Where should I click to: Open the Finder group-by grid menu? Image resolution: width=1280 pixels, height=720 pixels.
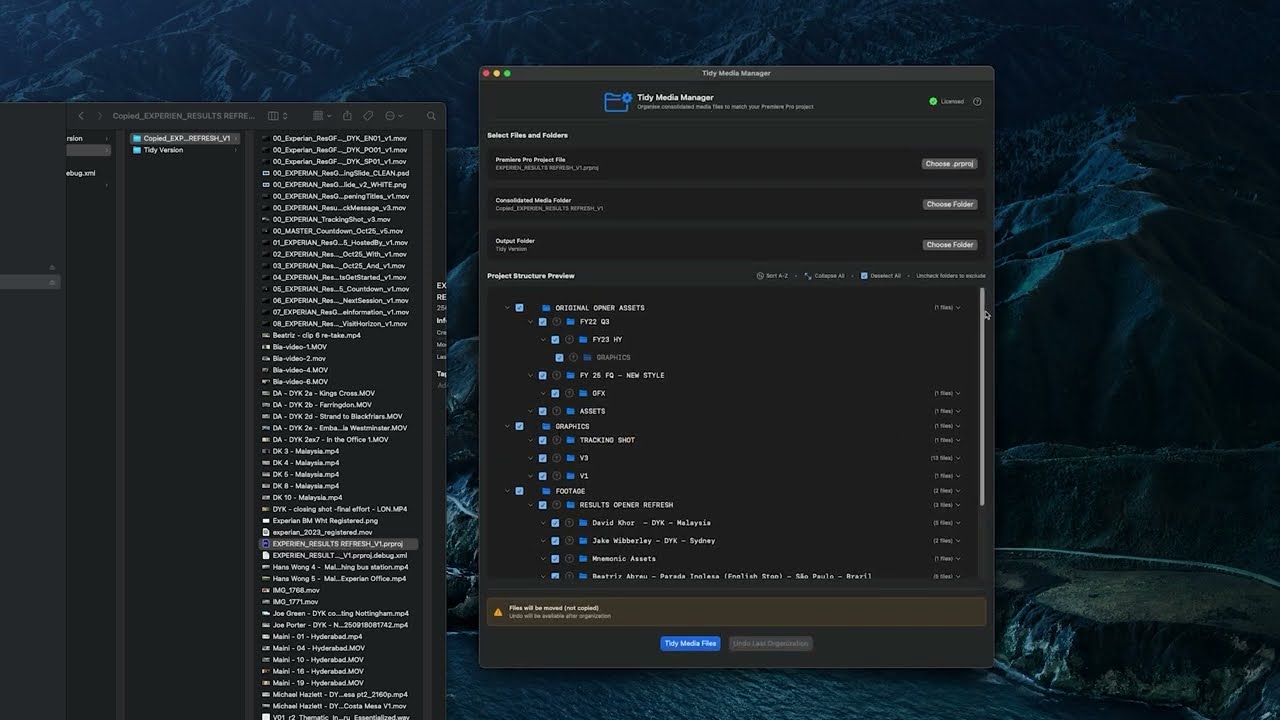[x=322, y=116]
